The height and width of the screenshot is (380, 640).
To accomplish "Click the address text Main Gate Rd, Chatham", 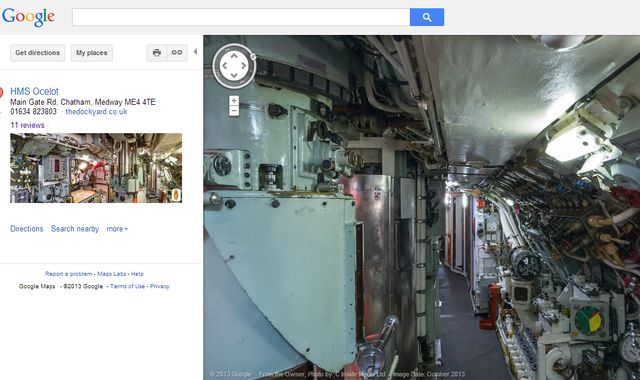I will click(50, 102).
